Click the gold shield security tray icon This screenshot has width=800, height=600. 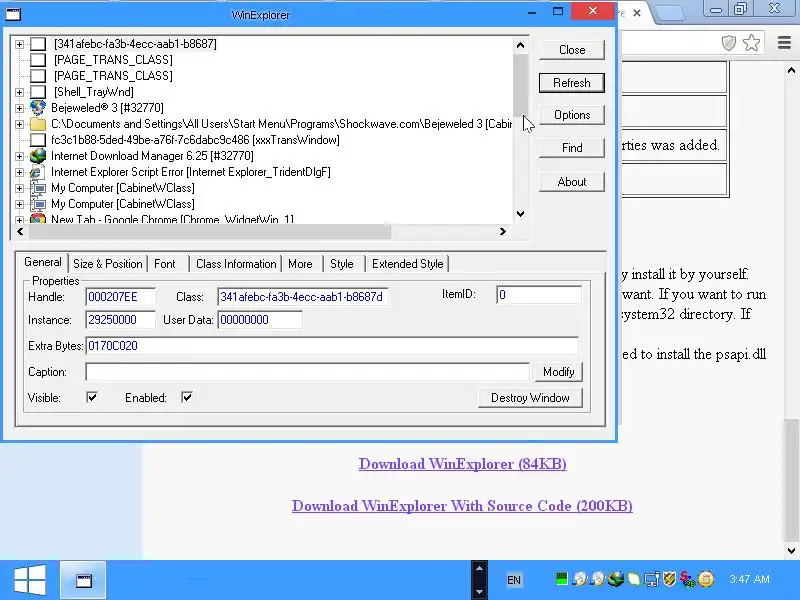point(669,579)
